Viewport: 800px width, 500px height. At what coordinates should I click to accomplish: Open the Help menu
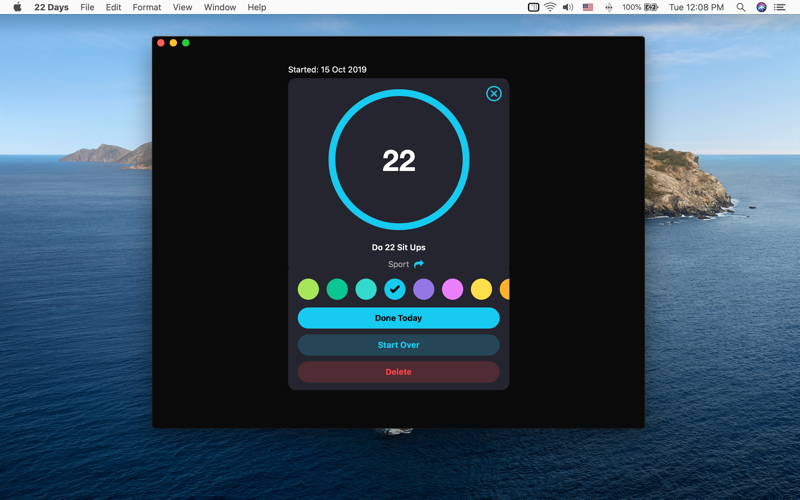(x=257, y=7)
